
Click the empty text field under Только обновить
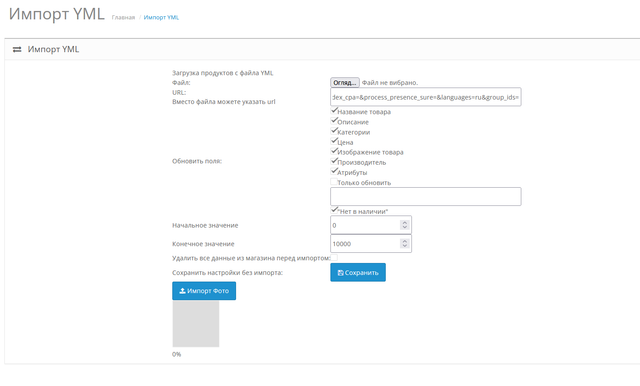click(425, 197)
